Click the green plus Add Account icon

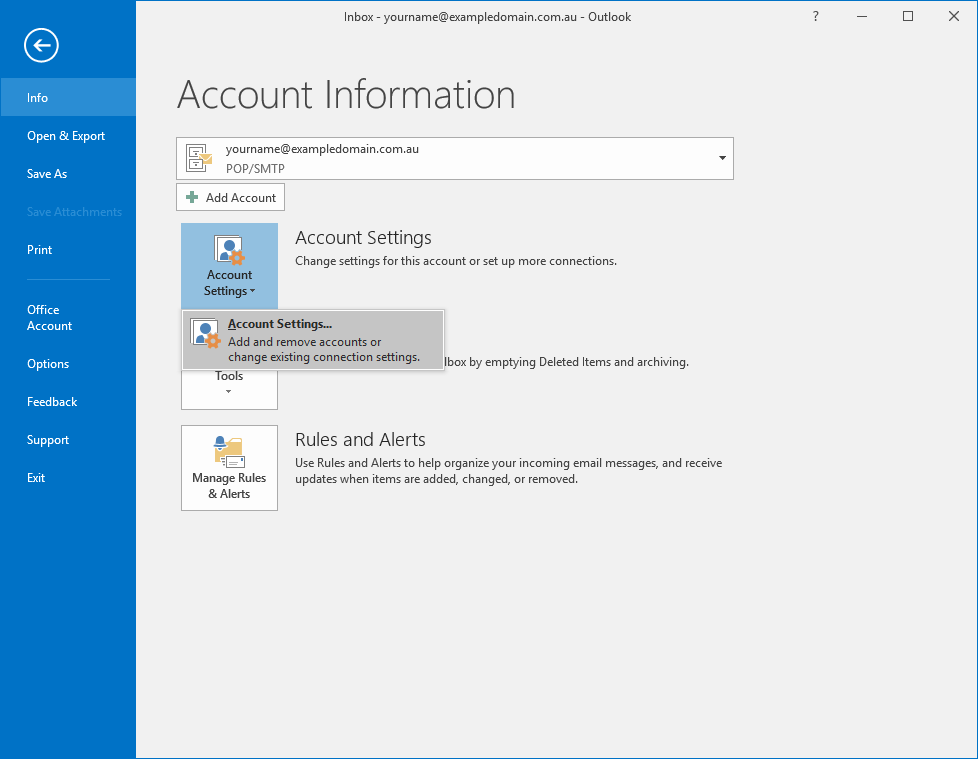coord(192,198)
